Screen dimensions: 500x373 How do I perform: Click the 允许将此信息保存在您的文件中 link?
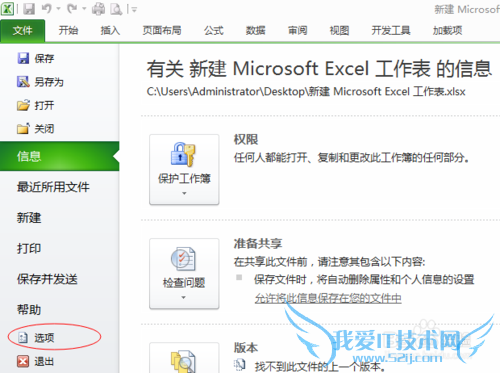(x=328, y=298)
